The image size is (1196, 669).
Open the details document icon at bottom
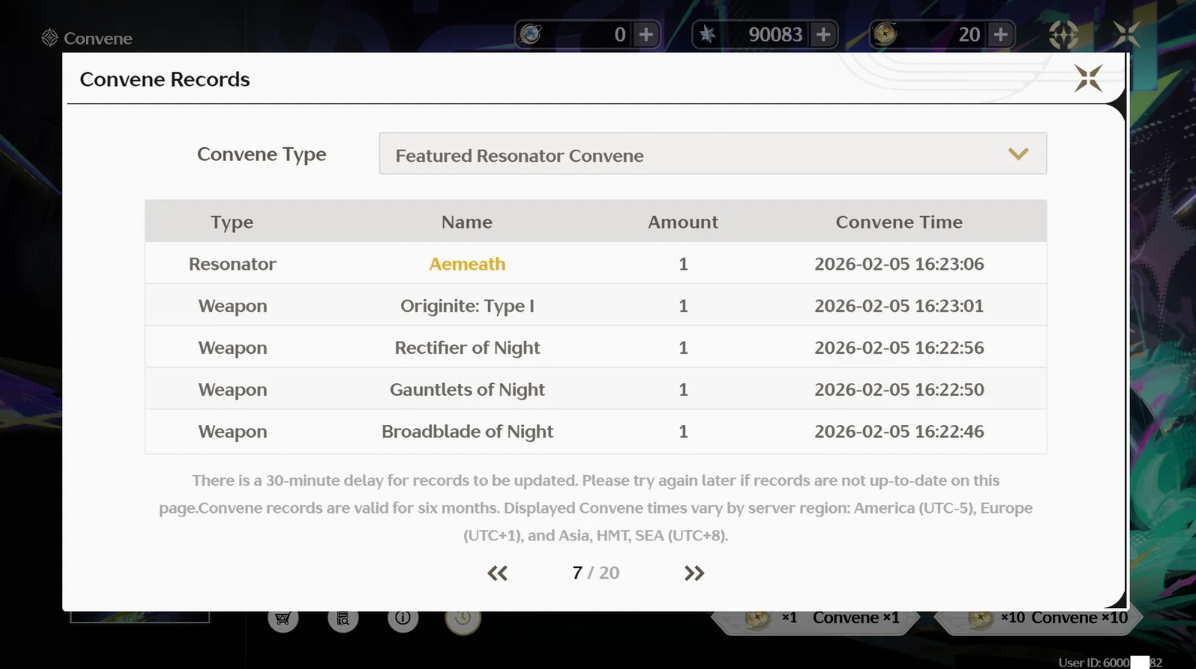(x=342, y=618)
